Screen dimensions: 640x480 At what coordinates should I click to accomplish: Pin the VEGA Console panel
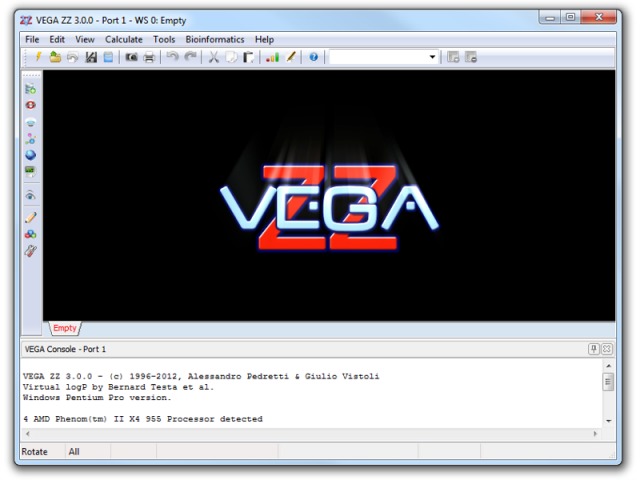coord(593,349)
